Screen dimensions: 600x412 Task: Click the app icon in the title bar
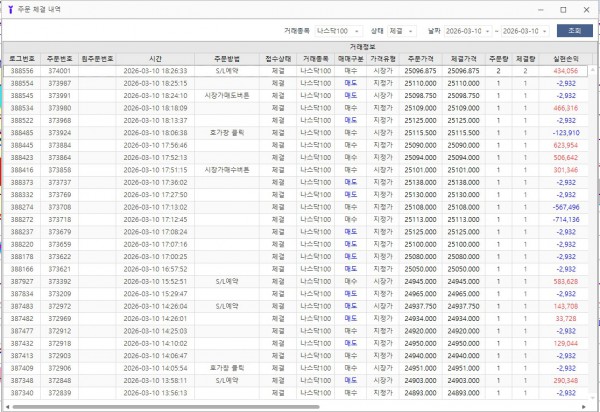pos(10,10)
